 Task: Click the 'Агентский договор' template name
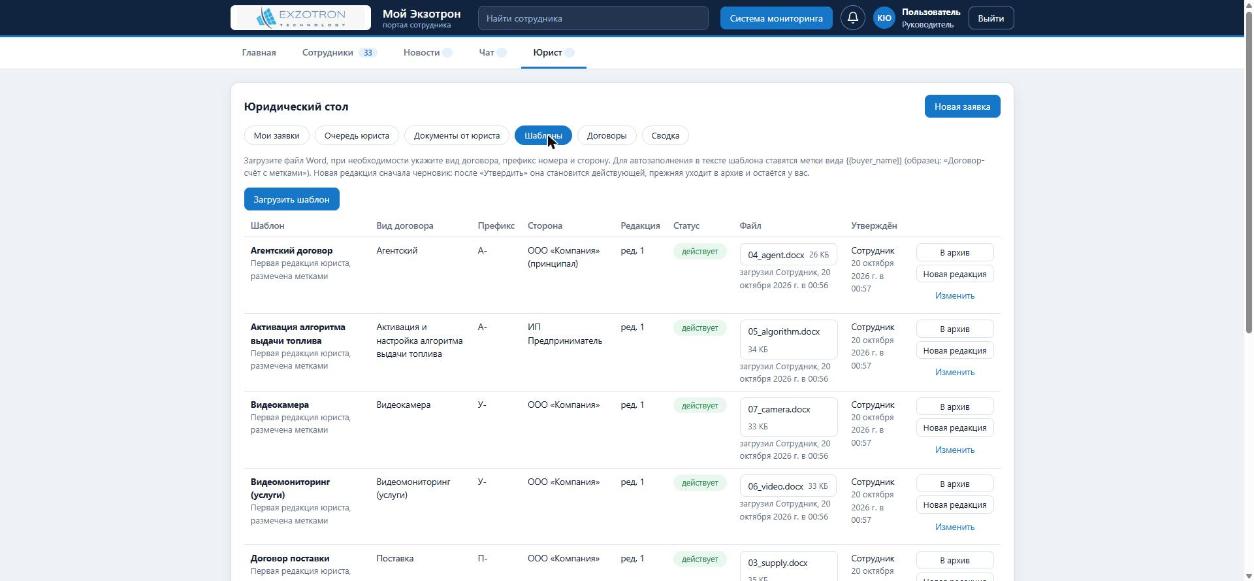point(292,251)
